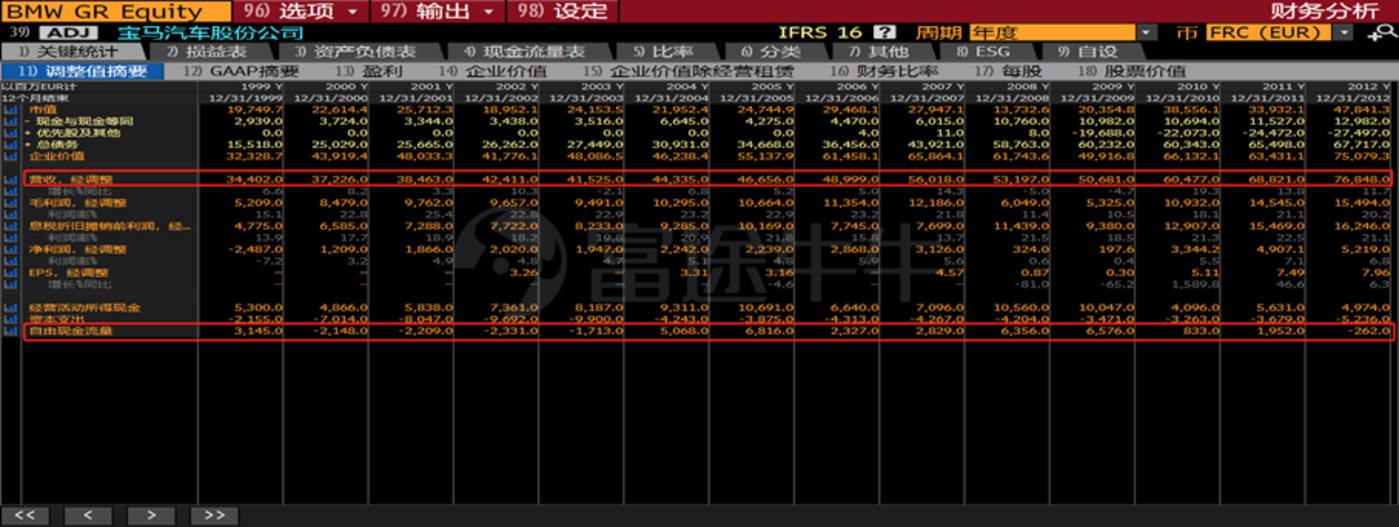This screenshot has height=527, width=1399.
Task: Open the chart icon for 营收, 经调整 row
Action: pyautogui.click(x=11, y=178)
